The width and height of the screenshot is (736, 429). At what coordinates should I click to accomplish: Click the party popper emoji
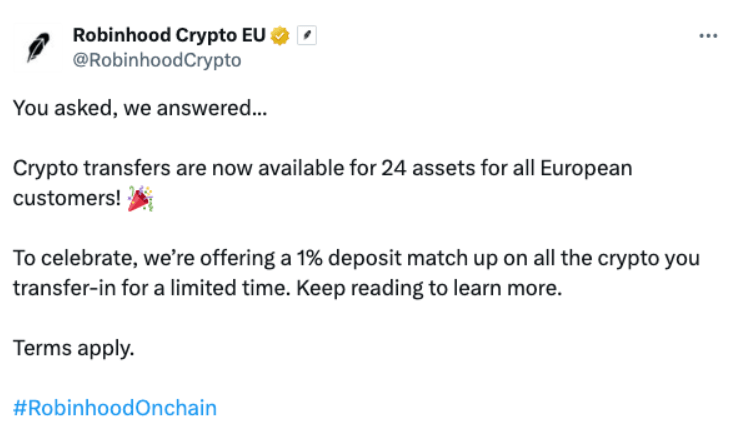[x=141, y=199]
